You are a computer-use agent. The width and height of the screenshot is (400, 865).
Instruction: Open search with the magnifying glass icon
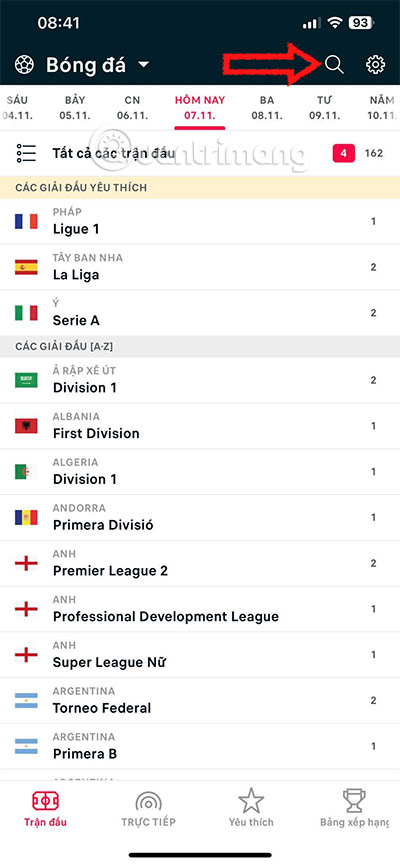[x=334, y=65]
